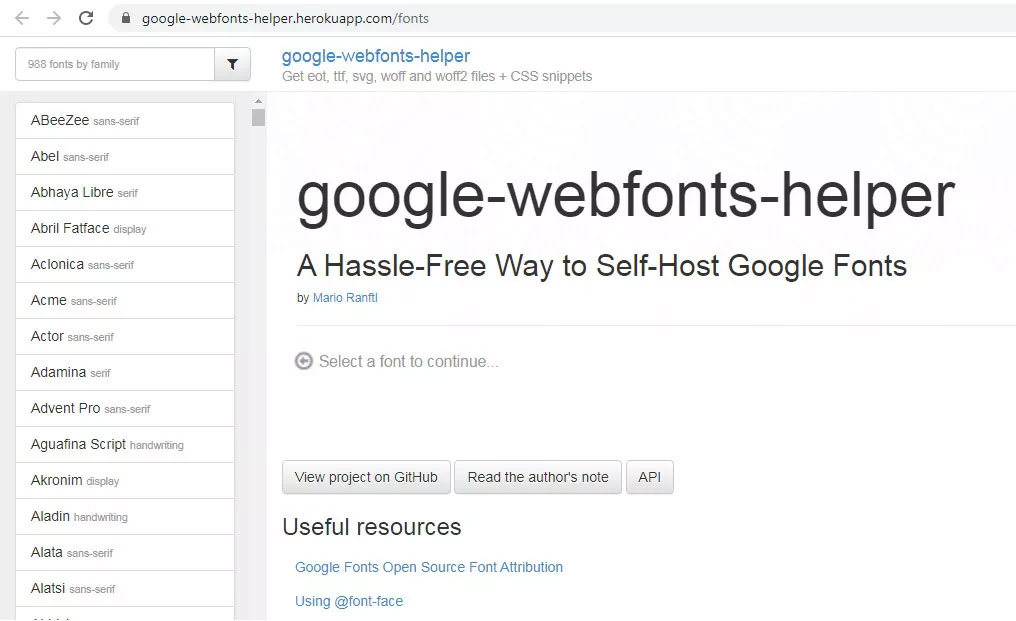Open Google Fonts Open Source Font Attribution
The image size is (1016, 621).
tap(429, 567)
